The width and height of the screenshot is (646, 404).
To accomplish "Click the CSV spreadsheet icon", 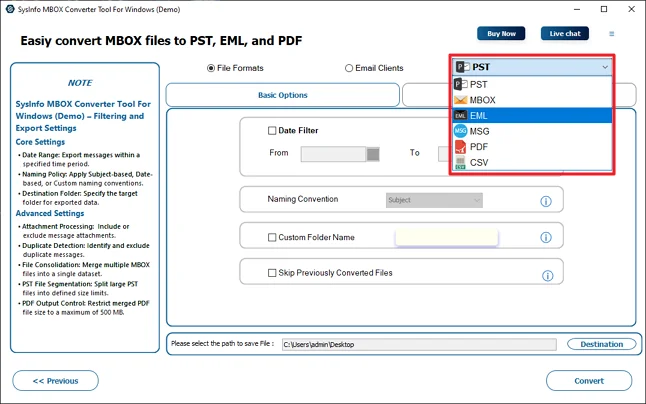I will [460, 162].
